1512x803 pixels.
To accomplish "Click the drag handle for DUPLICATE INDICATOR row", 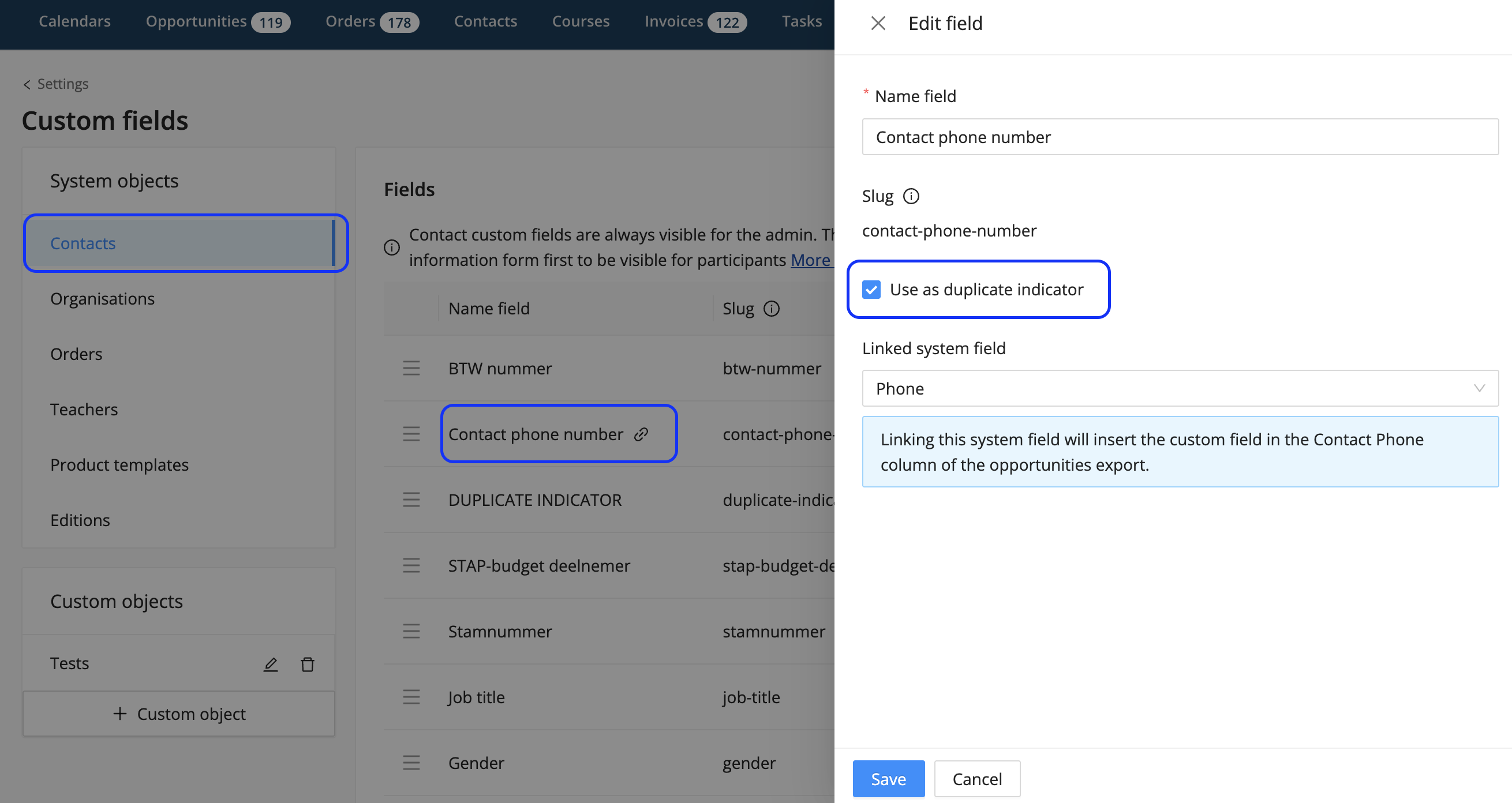I will click(x=411, y=500).
